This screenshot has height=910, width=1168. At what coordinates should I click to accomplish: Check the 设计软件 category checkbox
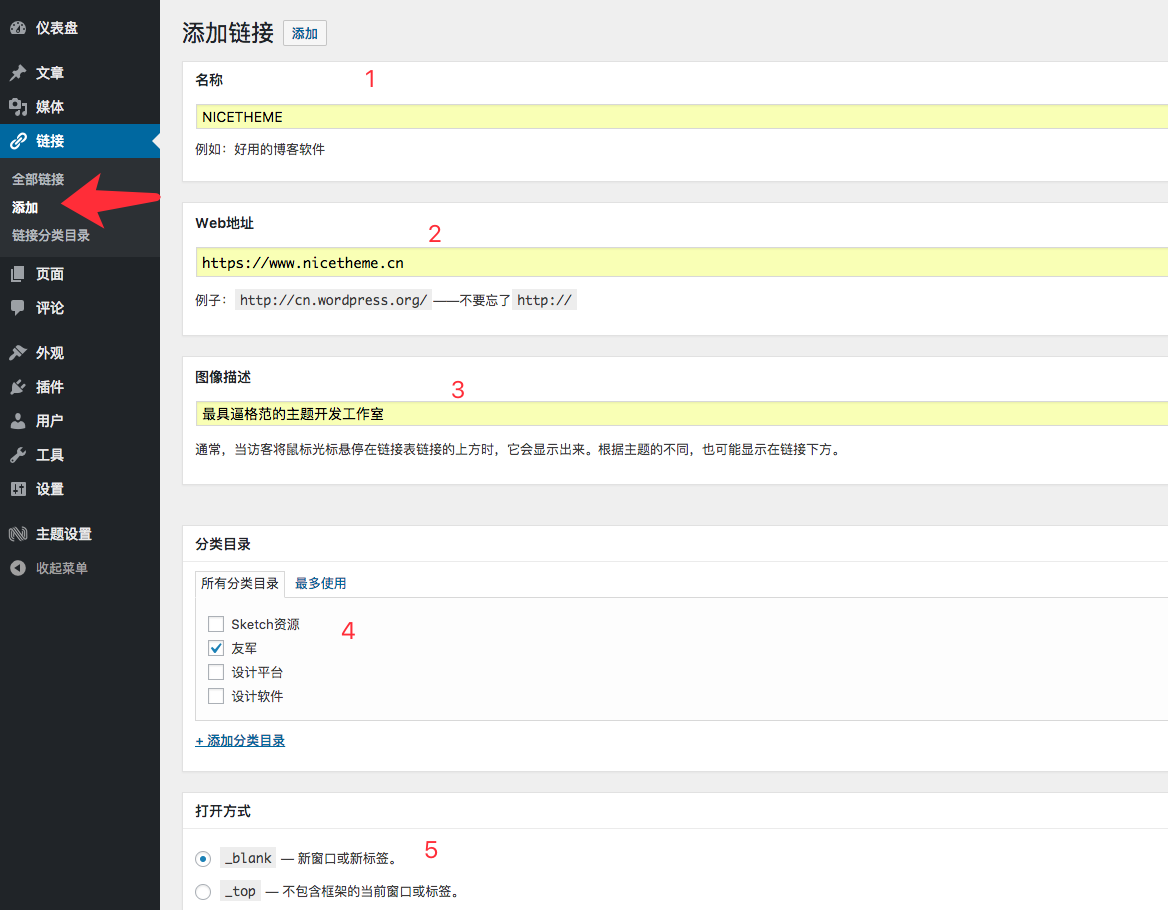216,696
